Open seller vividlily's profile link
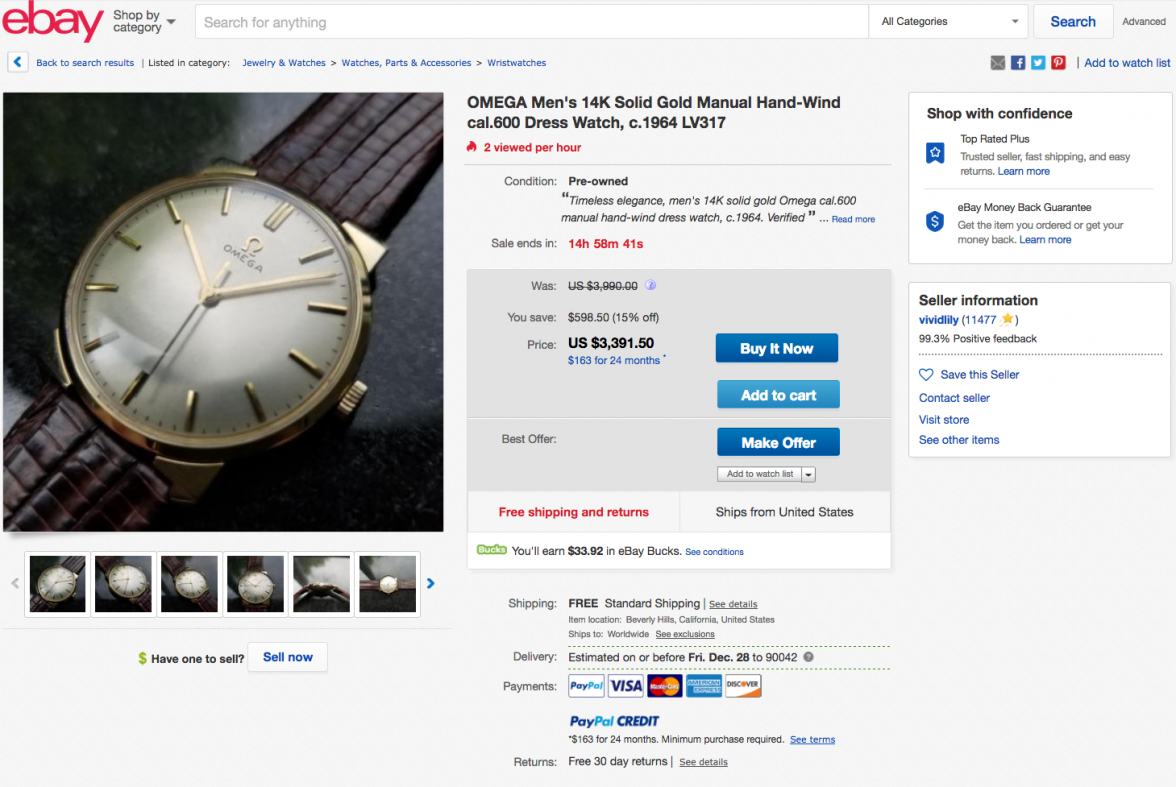The width and height of the screenshot is (1176, 787). [938, 320]
